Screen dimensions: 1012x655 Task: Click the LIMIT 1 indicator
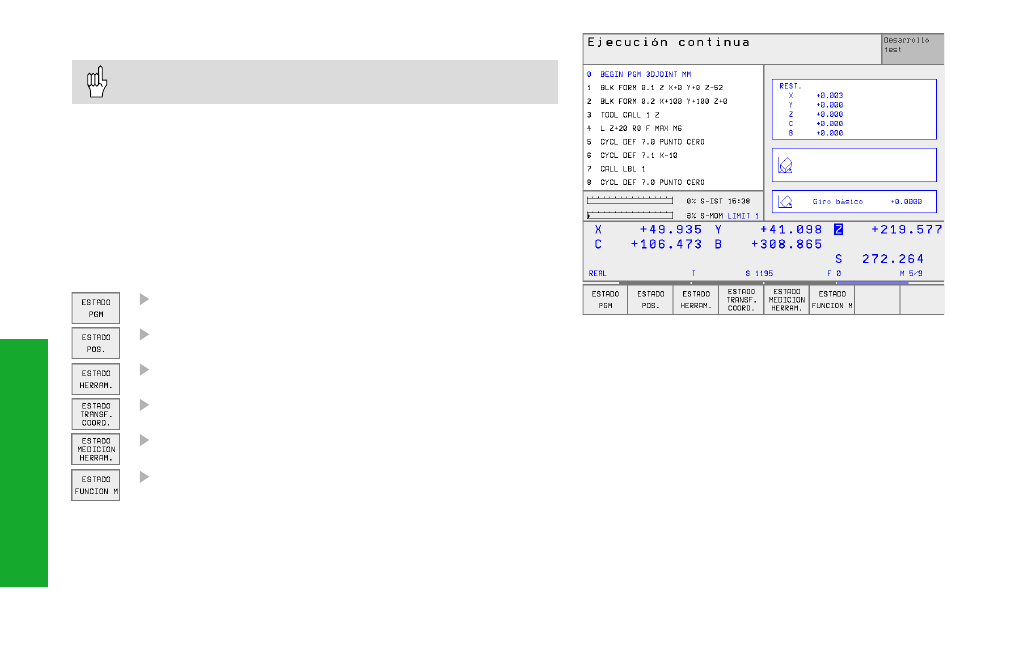743,216
